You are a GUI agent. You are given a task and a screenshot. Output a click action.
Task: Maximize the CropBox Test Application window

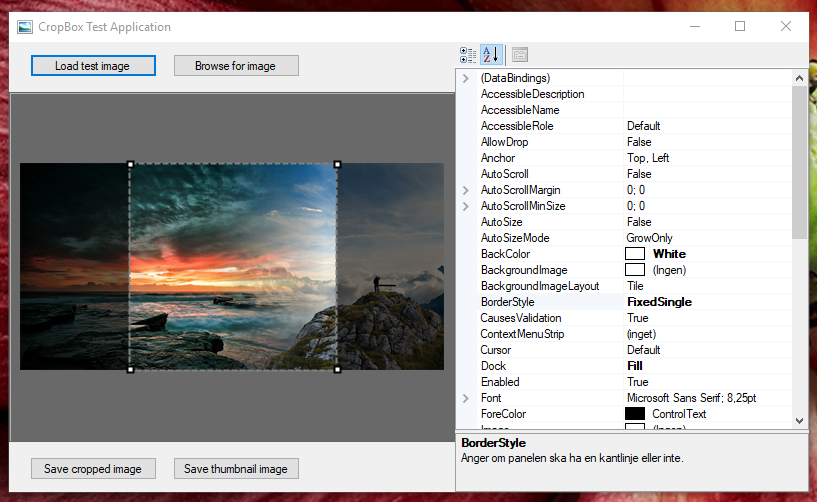(740, 26)
